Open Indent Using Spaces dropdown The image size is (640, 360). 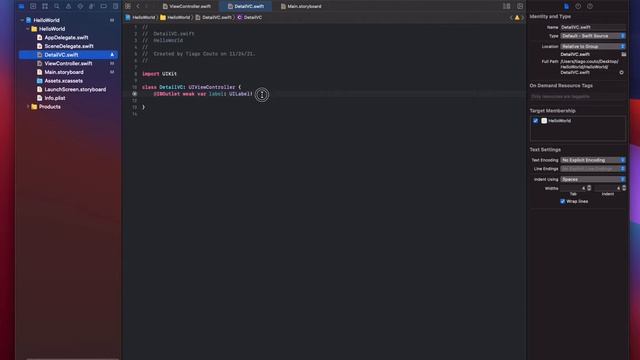(593, 179)
